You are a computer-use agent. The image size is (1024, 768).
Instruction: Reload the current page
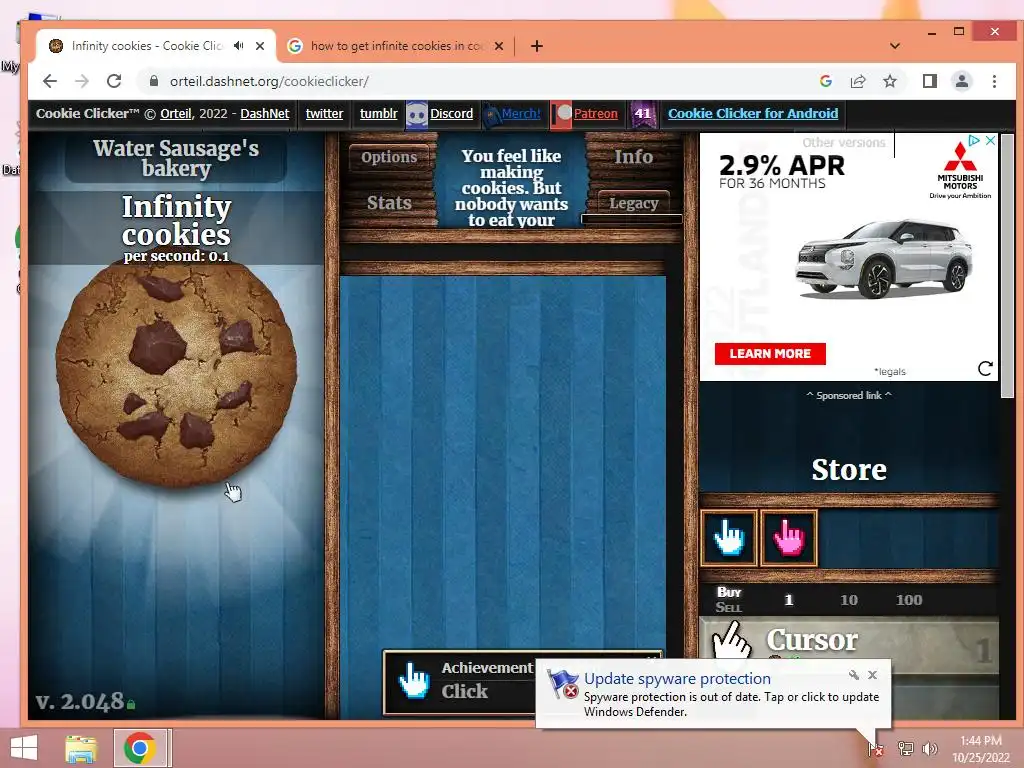[x=114, y=81]
